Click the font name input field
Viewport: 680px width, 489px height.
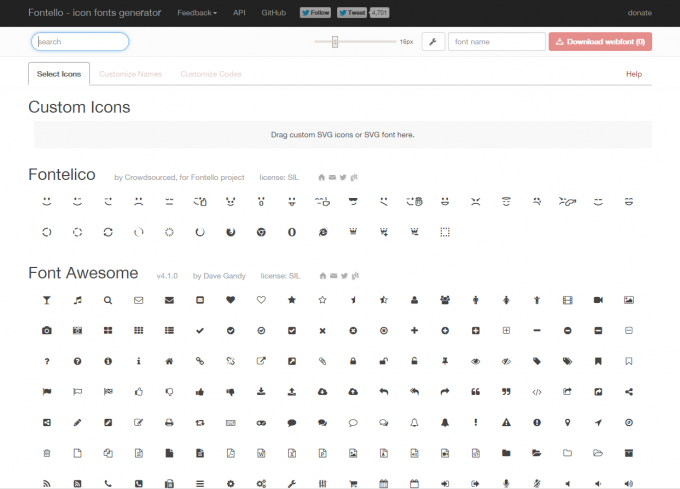(497, 42)
